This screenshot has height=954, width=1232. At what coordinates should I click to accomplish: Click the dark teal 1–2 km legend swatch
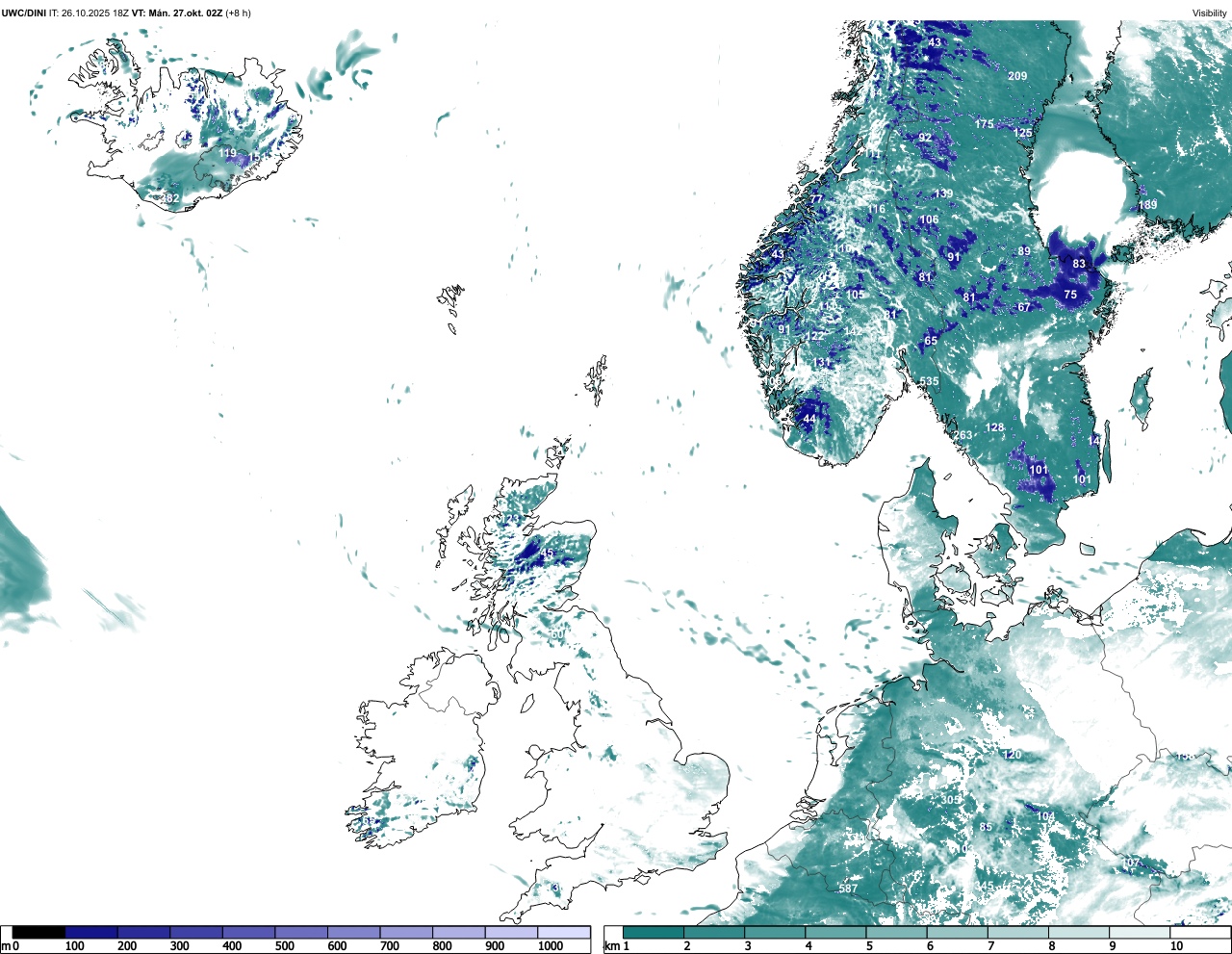[654, 932]
